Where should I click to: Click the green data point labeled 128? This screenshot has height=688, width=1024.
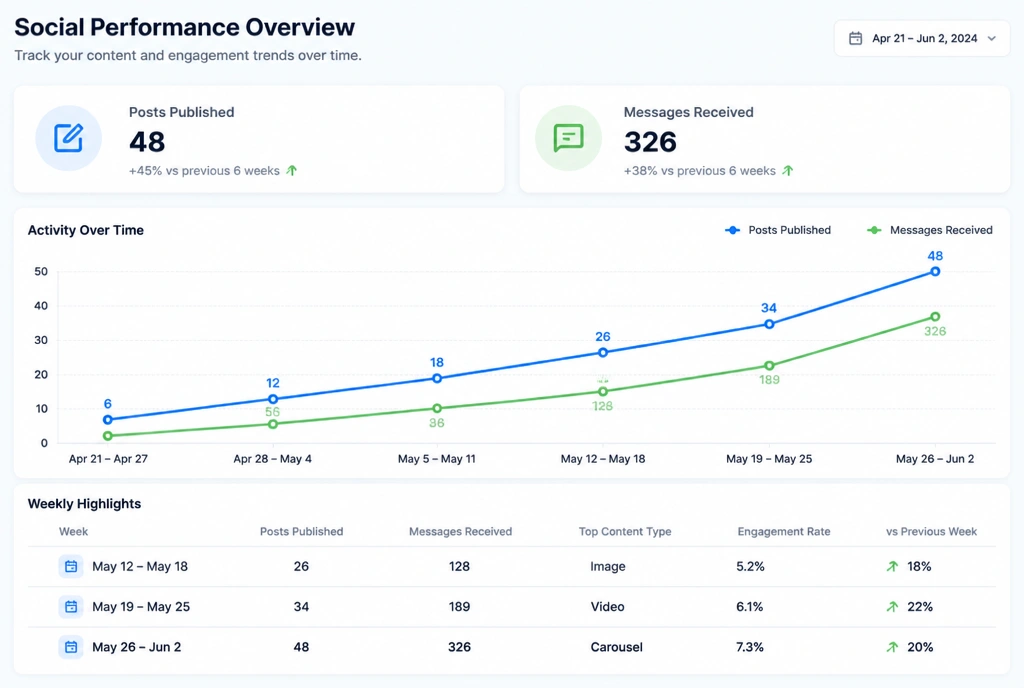603,392
